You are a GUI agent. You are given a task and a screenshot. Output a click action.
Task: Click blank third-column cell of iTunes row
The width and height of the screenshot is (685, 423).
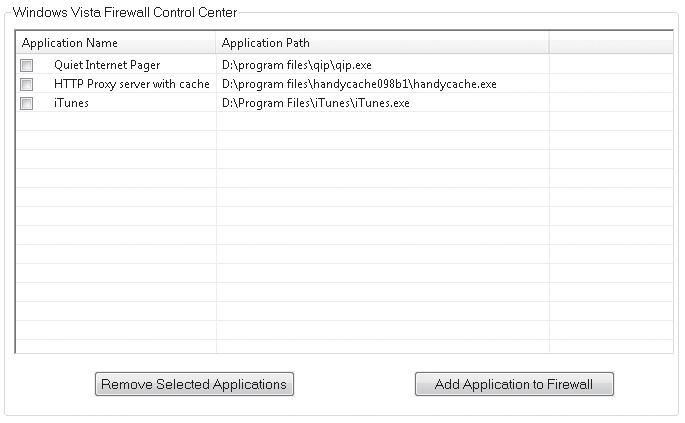611,103
